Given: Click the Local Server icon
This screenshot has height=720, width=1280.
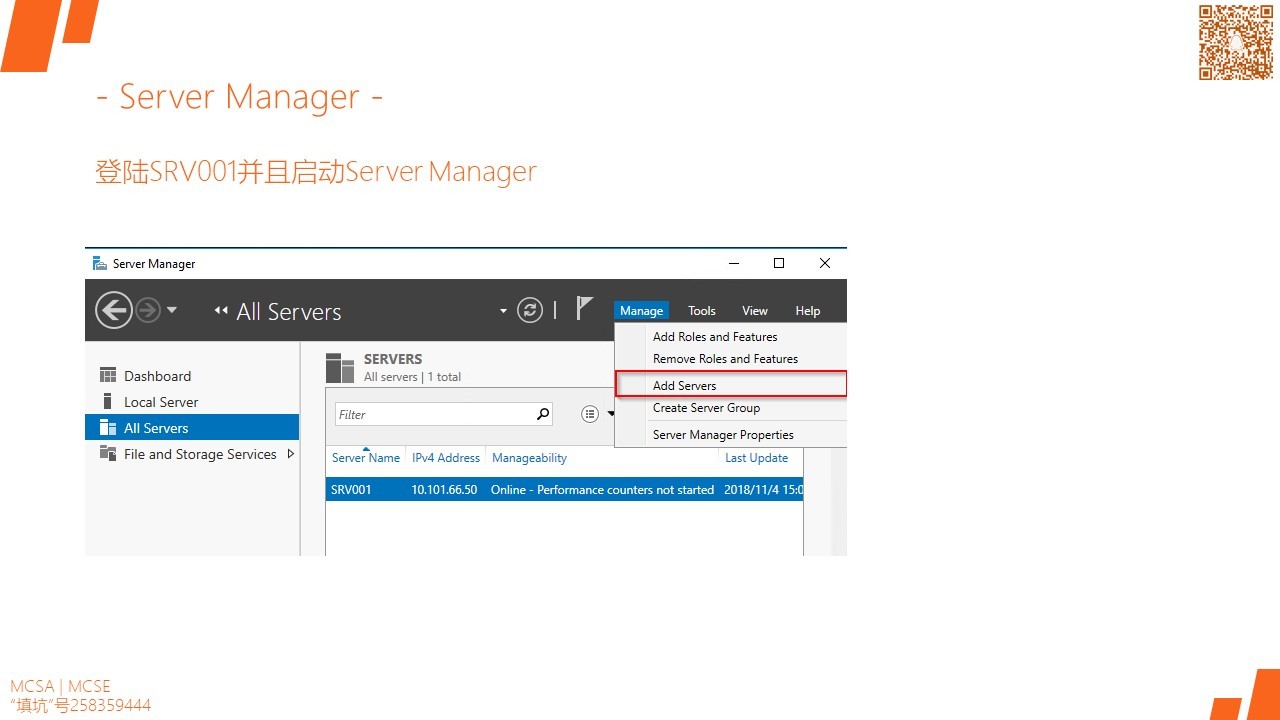Looking at the screenshot, I should (108, 402).
